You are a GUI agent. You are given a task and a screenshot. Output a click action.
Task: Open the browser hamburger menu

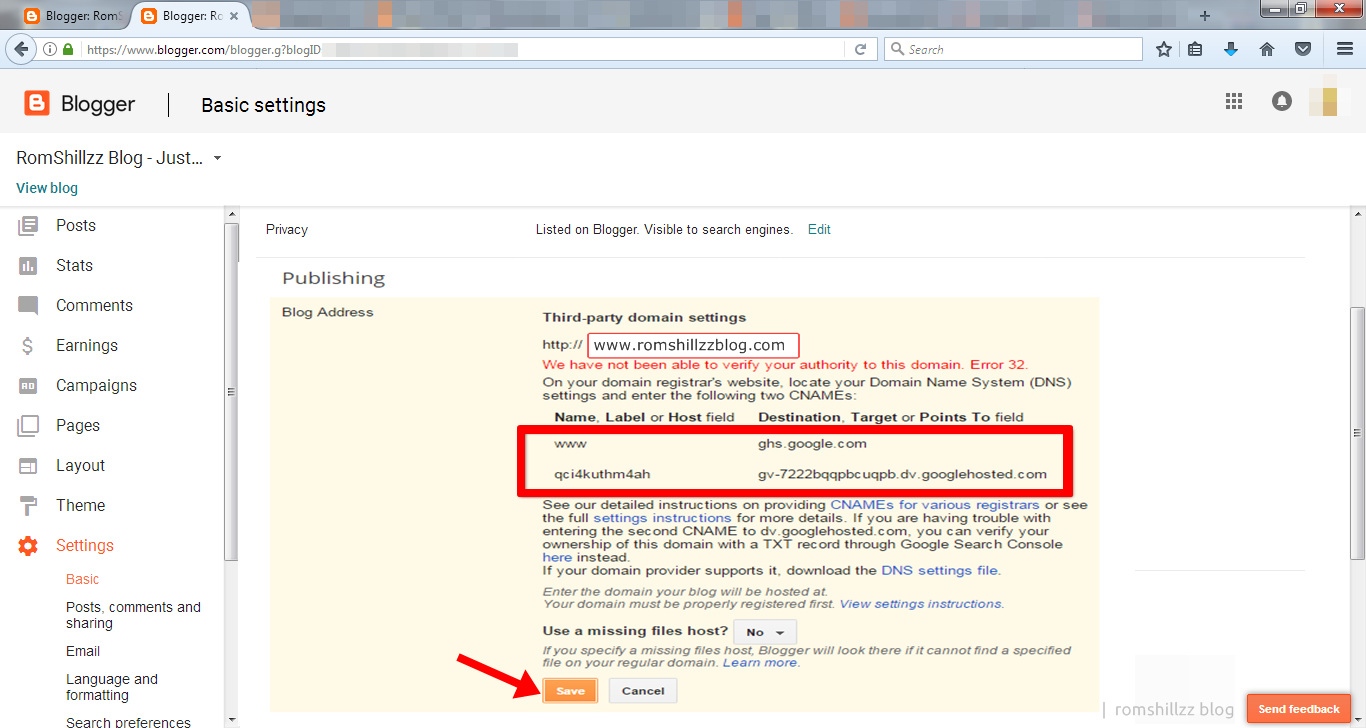click(1345, 49)
